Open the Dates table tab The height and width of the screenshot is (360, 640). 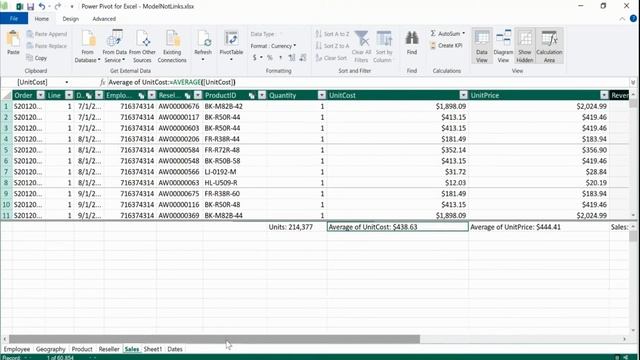click(175, 349)
